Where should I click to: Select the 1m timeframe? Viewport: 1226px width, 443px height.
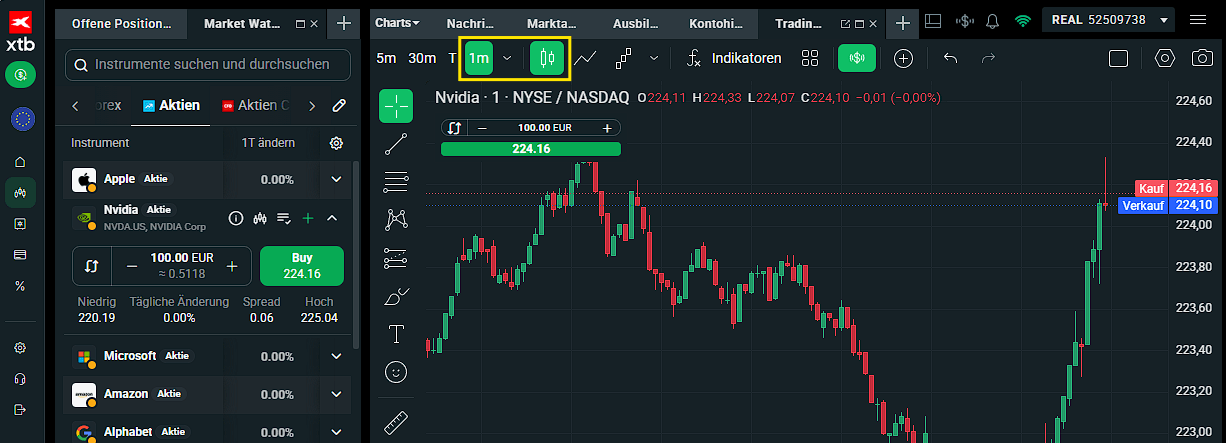(479, 58)
